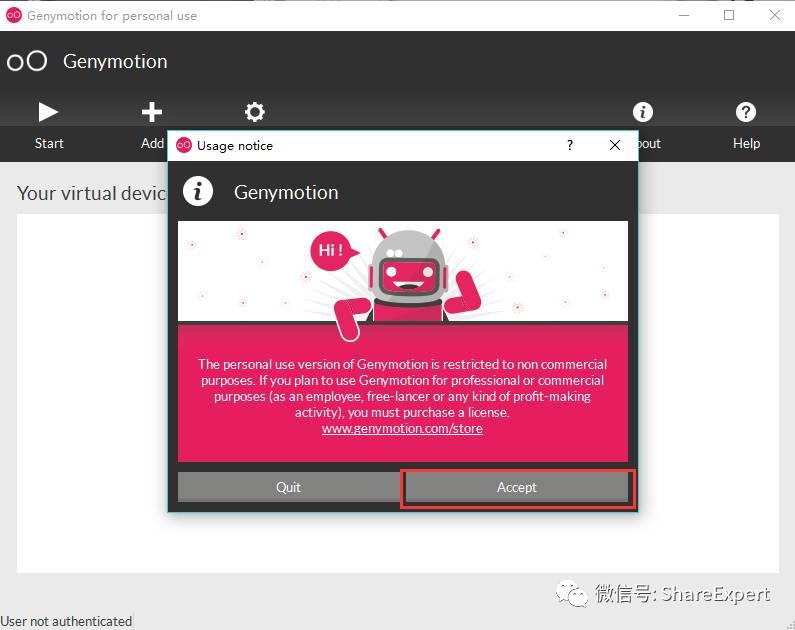Click the info icon in Usage notice dialog
795x630 pixels.
coord(198,192)
